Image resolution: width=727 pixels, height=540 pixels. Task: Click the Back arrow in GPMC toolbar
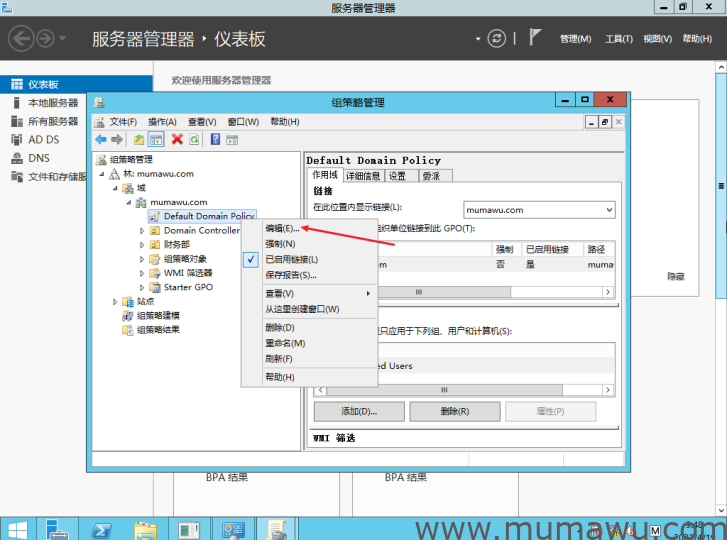point(101,140)
